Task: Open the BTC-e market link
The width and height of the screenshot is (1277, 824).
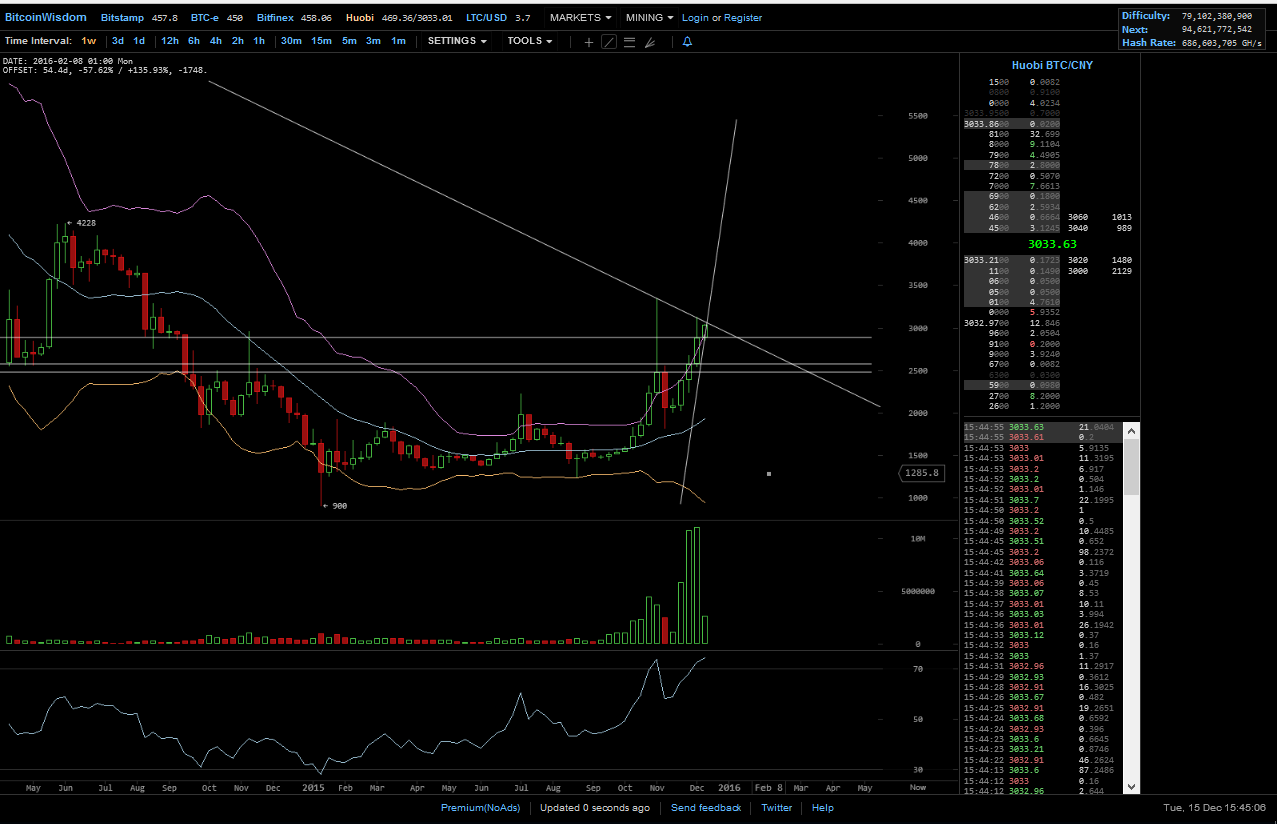Action: coord(217,18)
